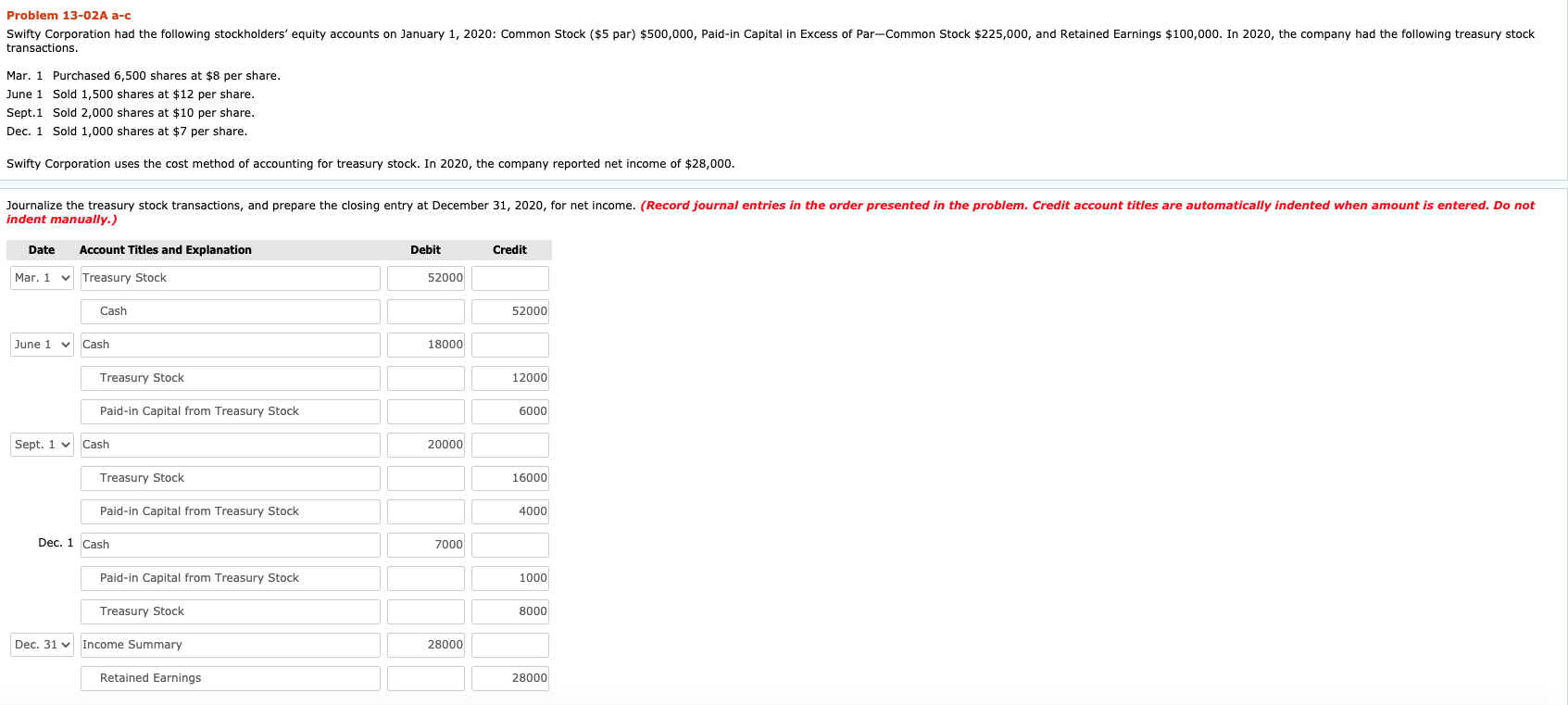Click Paid-in Capital field in Dec. 1 entry

click(231, 578)
